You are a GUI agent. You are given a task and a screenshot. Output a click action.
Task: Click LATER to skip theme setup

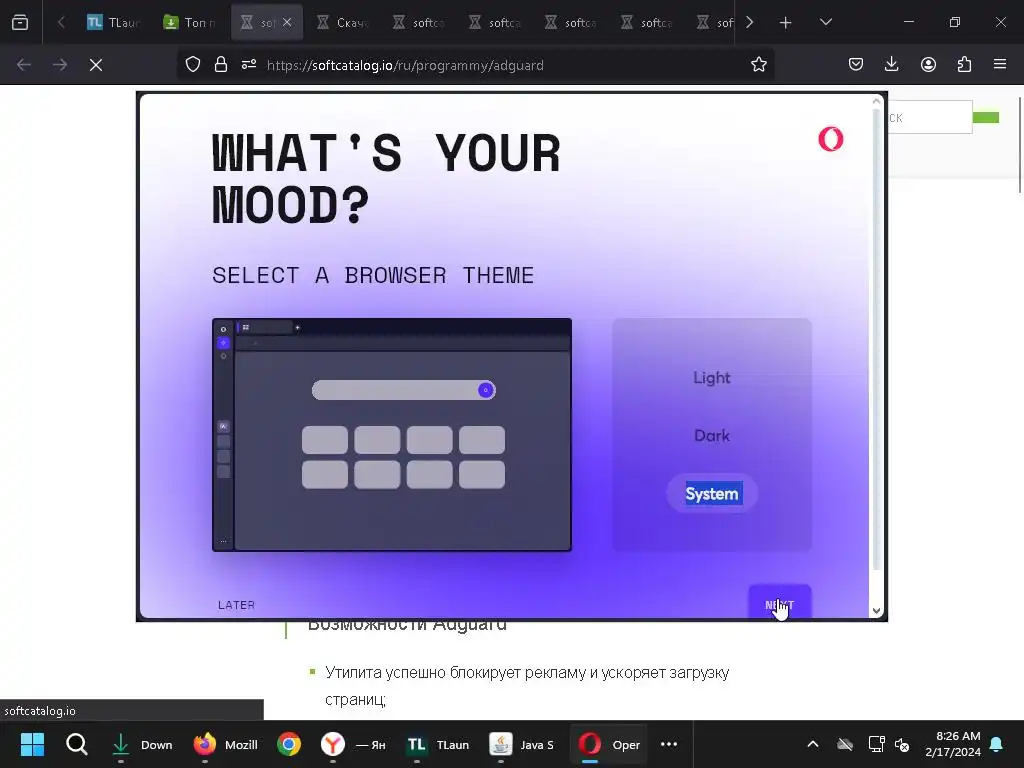[x=236, y=605]
